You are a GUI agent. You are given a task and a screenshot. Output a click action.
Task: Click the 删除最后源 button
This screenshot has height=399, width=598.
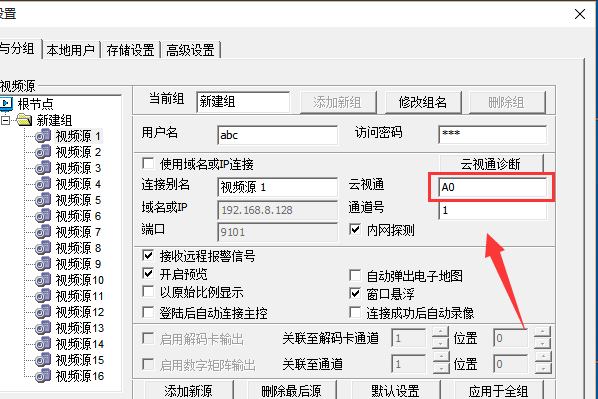[x=292, y=390]
